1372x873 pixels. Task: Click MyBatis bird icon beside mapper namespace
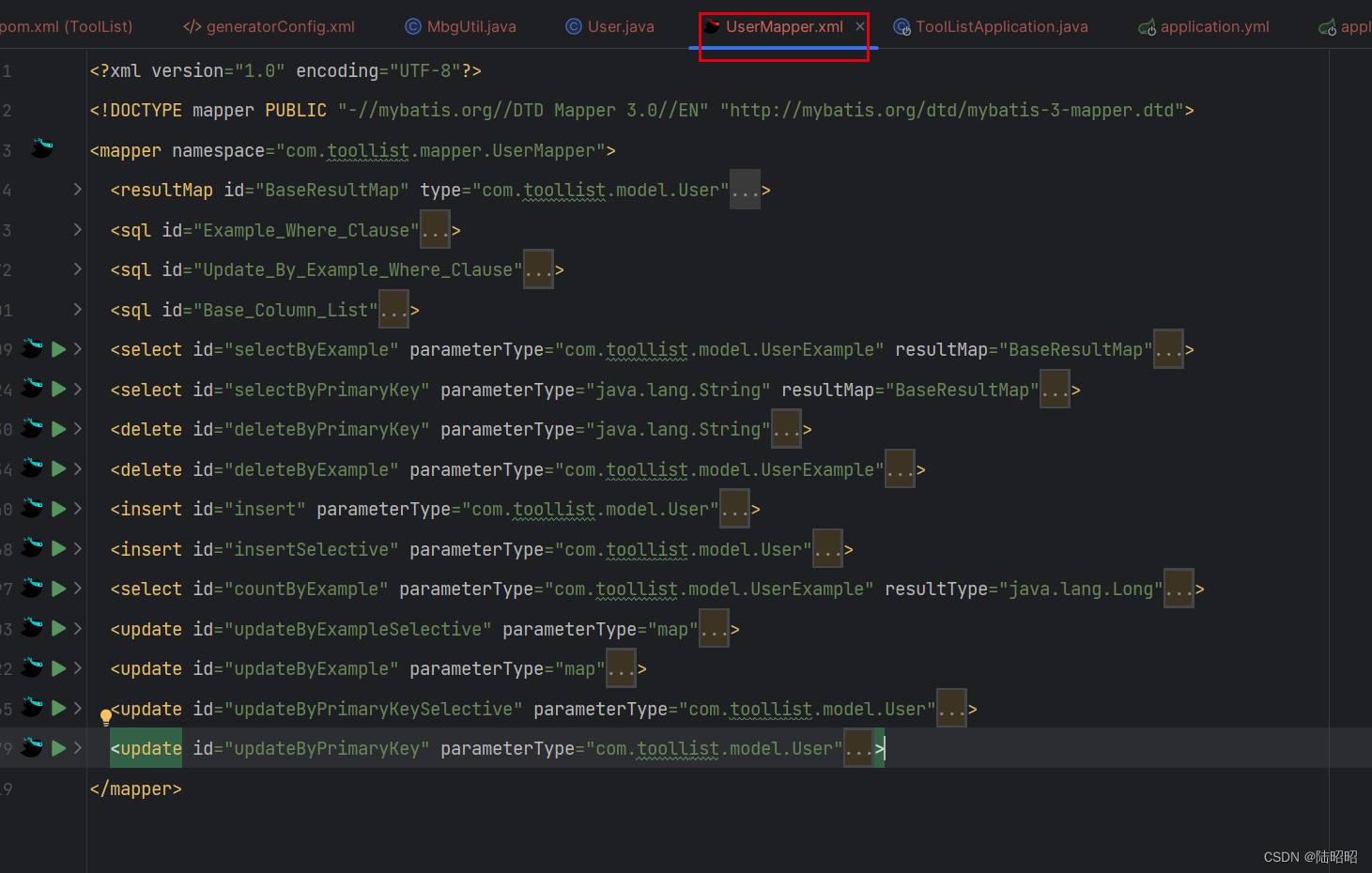[x=42, y=147]
